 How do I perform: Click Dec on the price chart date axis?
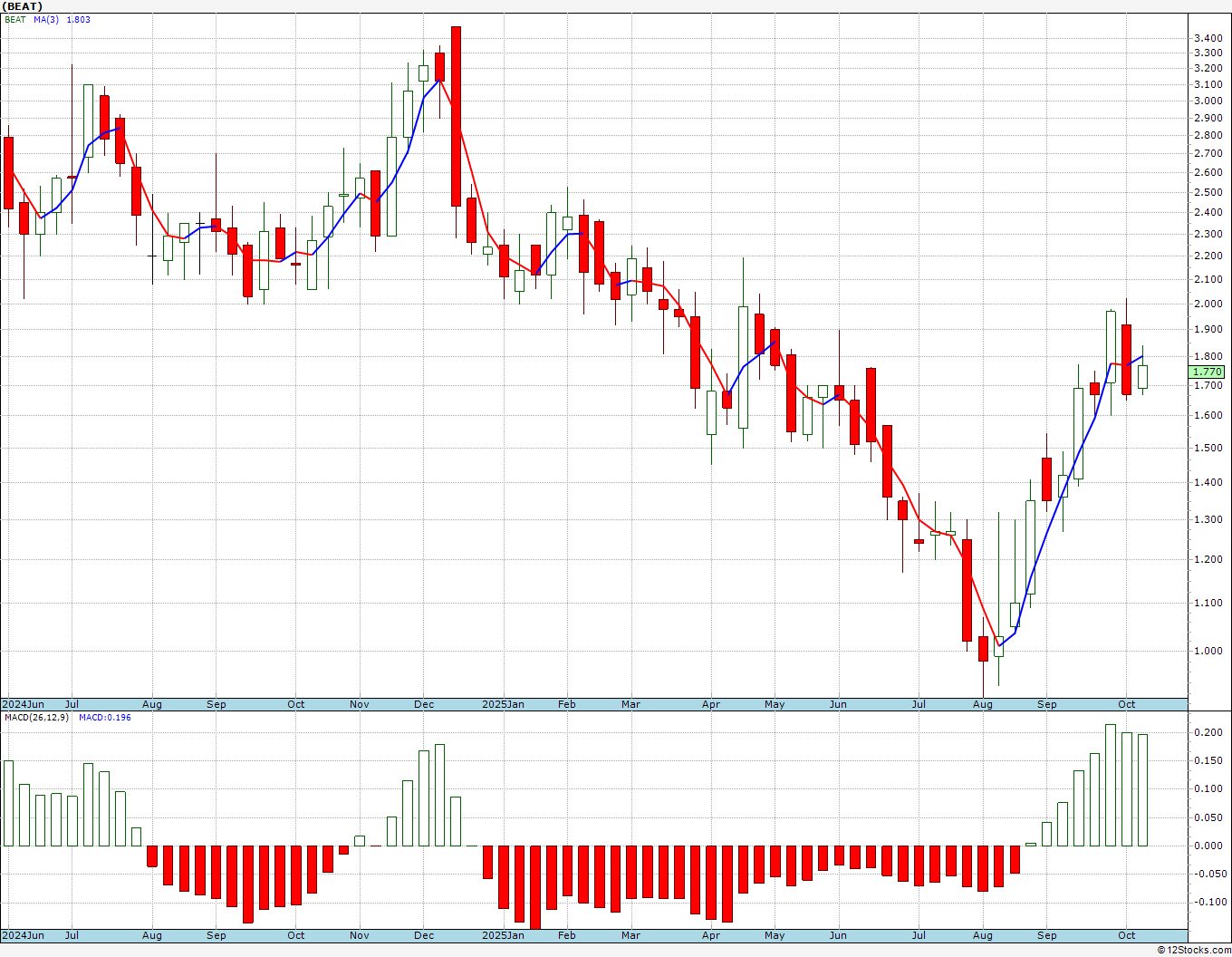[424, 704]
